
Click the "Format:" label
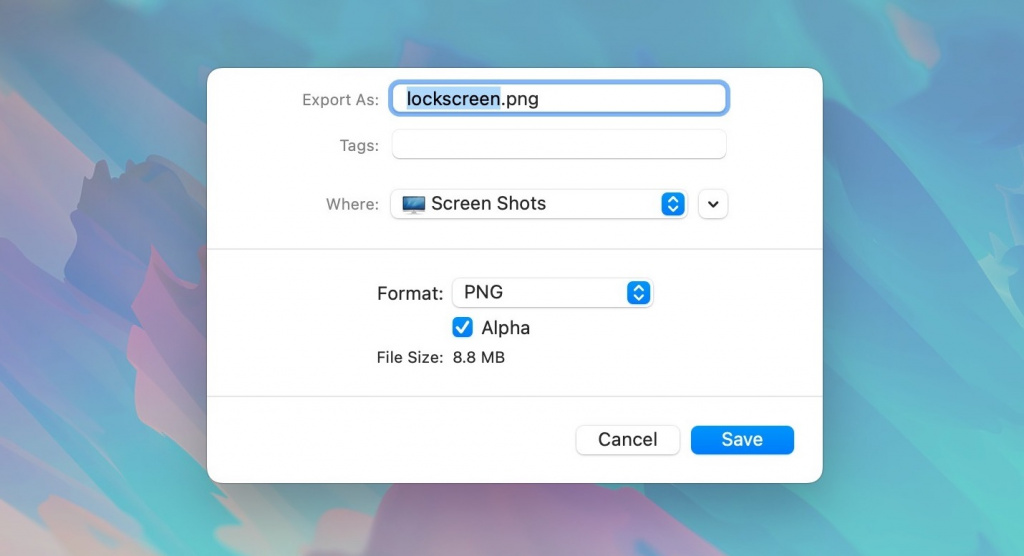(410, 294)
